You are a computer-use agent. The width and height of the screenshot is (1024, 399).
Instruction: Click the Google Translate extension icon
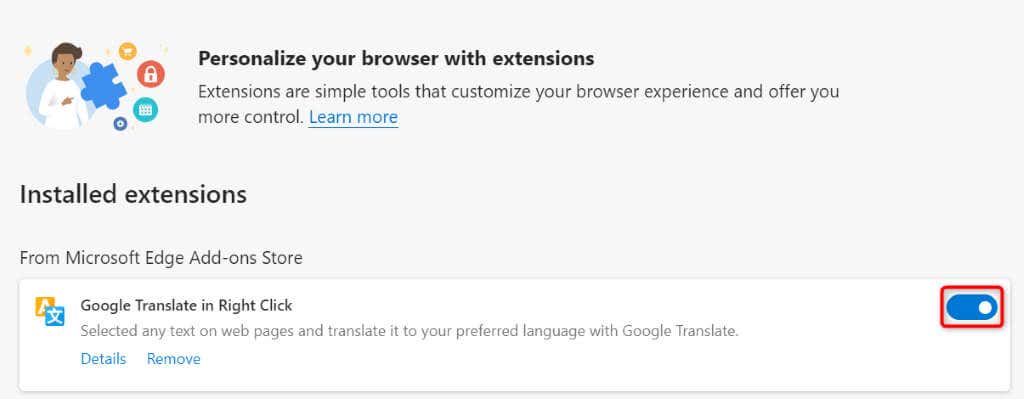(50, 311)
